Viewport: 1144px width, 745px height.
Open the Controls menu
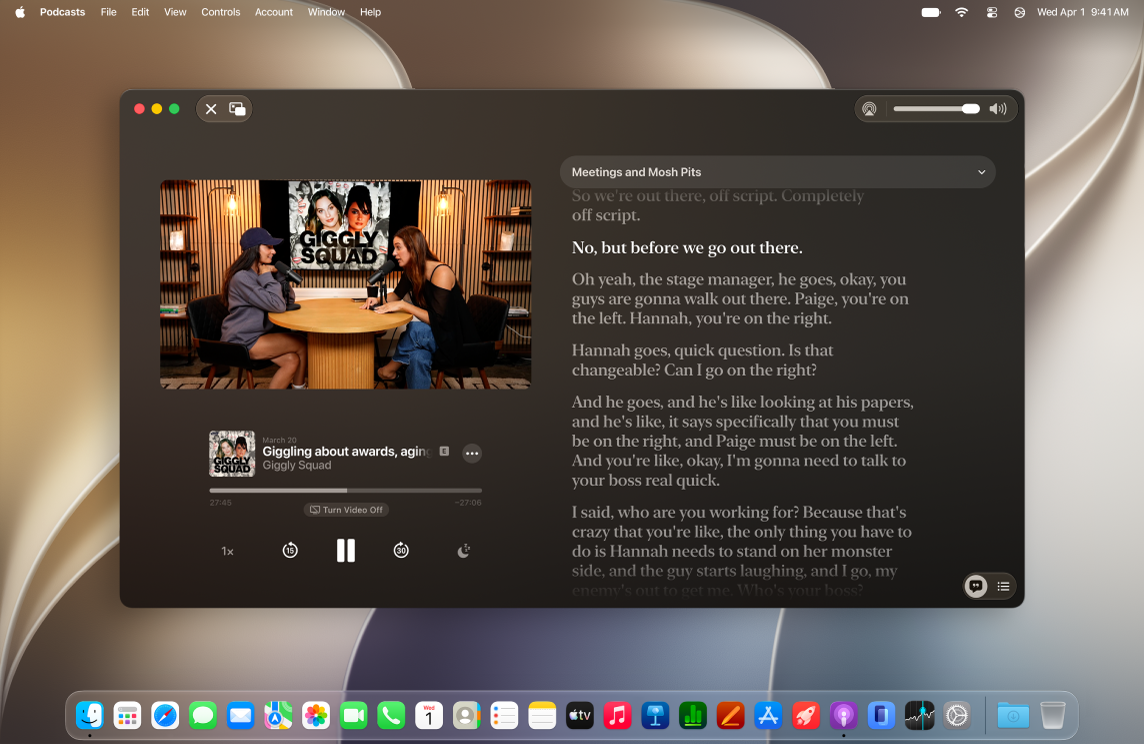click(220, 12)
